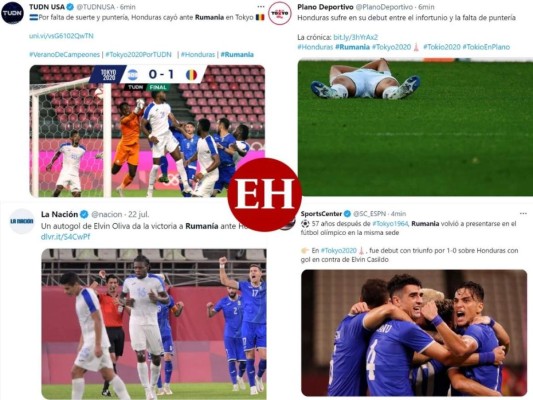Click the red EH logo
533x400 pixels.
264,195
